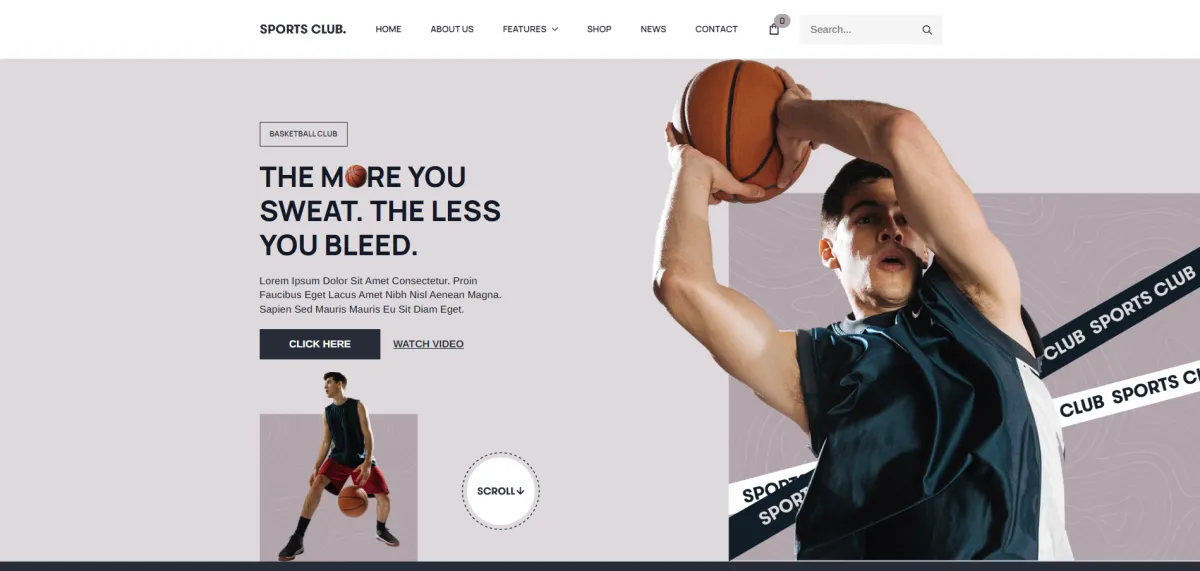Open the shopping bag cart icon

pyautogui.click(x=773, y=29)
